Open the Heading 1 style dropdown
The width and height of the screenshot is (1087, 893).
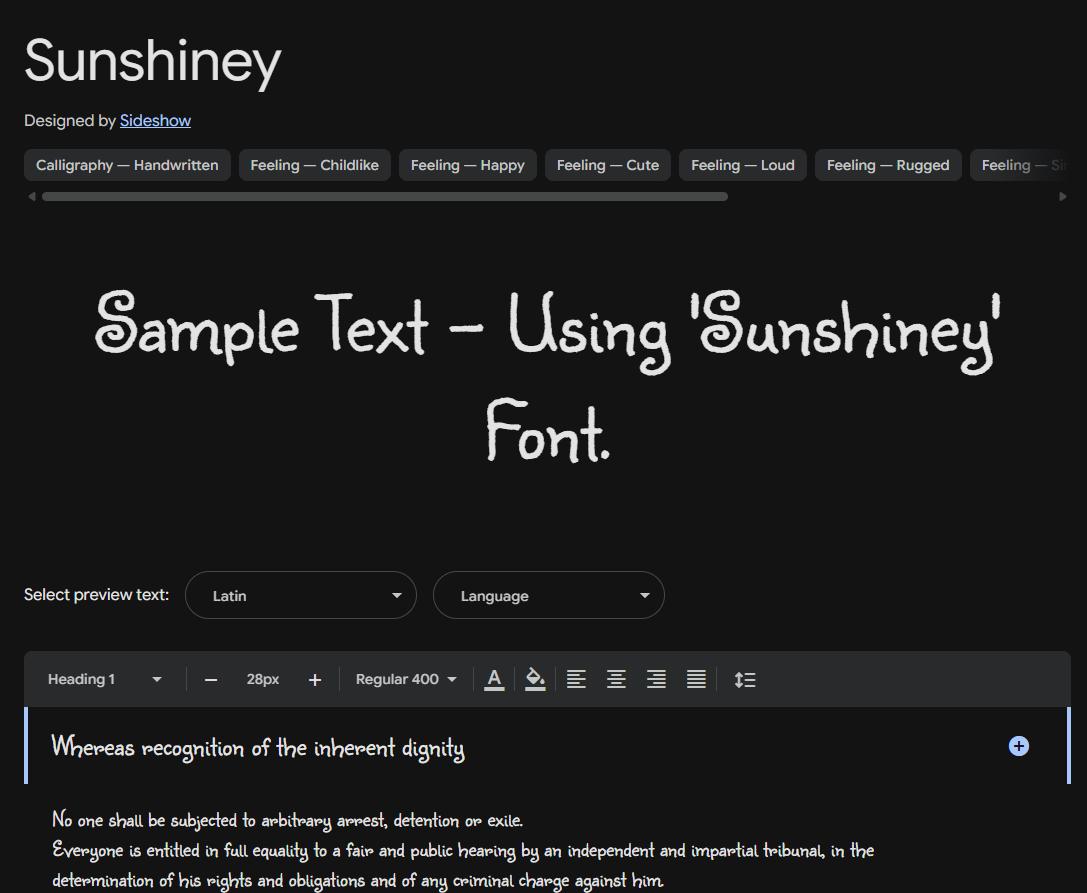105,679
